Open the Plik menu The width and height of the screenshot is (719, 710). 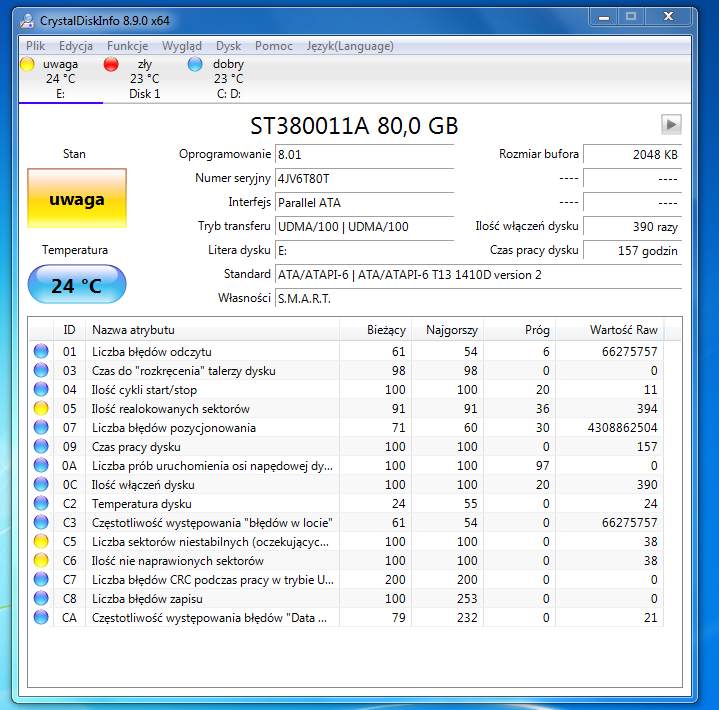click(x=35, y=46)
